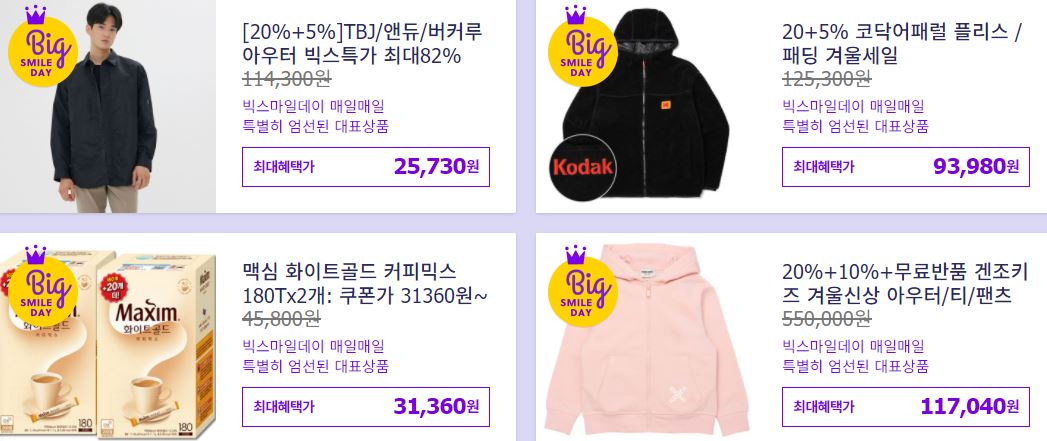Click the Big Smile Day badge on pink hoodie
Image resolution: width=1047 pixels, height=441 pixels.
[x=582, y=285]
